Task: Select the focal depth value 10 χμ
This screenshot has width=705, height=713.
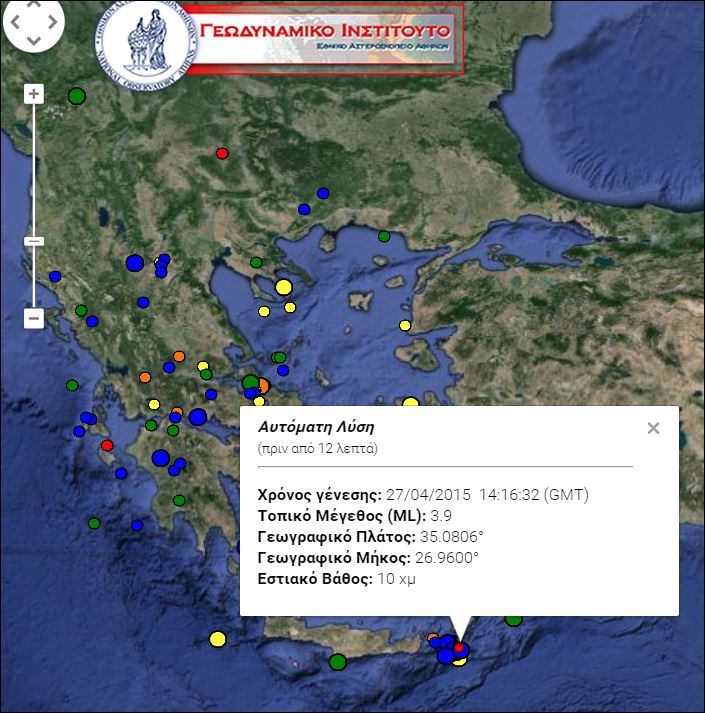Action: pos(397,579)
